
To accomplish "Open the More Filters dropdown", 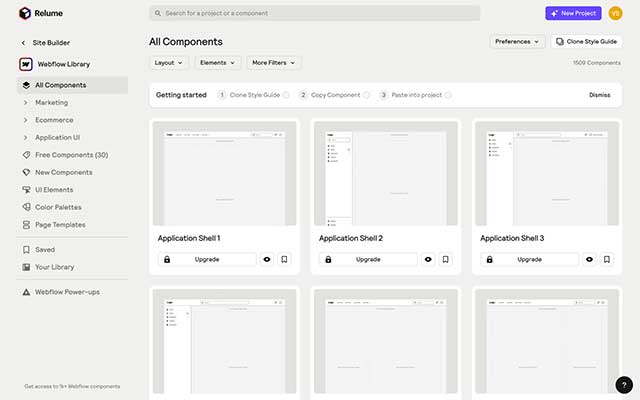I will (273, 63).
